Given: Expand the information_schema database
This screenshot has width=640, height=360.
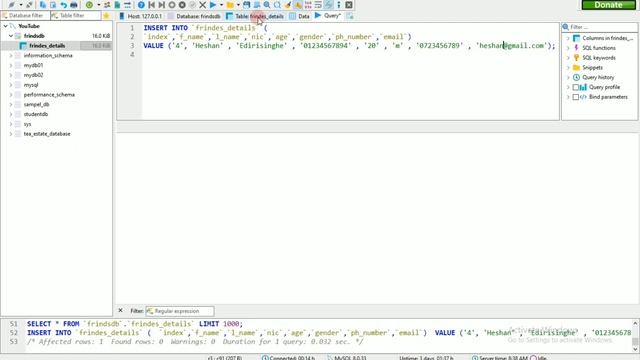Looking at the screenshot, I should pos(11,56).
